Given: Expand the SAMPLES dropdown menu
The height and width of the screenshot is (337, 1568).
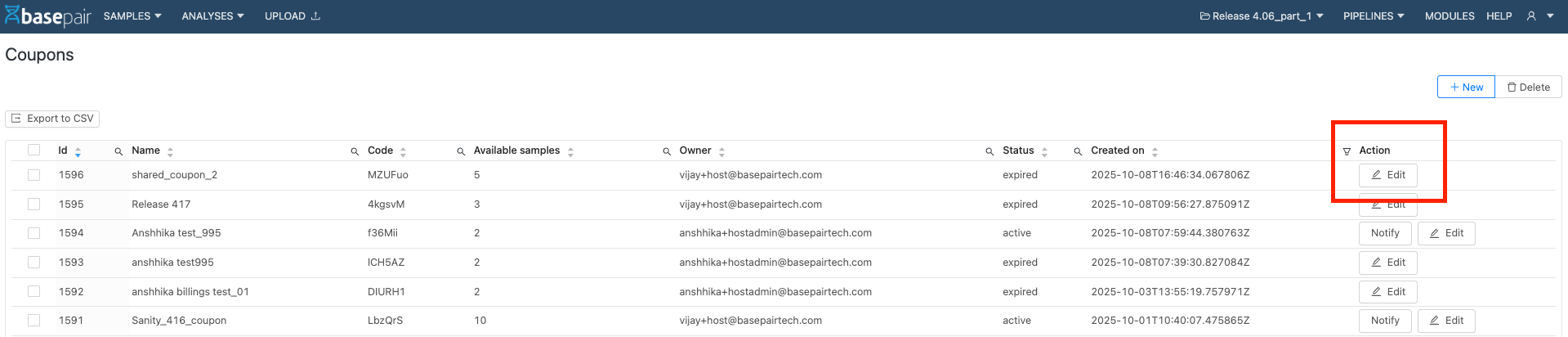Looking at the screenshot, I should click(x=132, y=16).
